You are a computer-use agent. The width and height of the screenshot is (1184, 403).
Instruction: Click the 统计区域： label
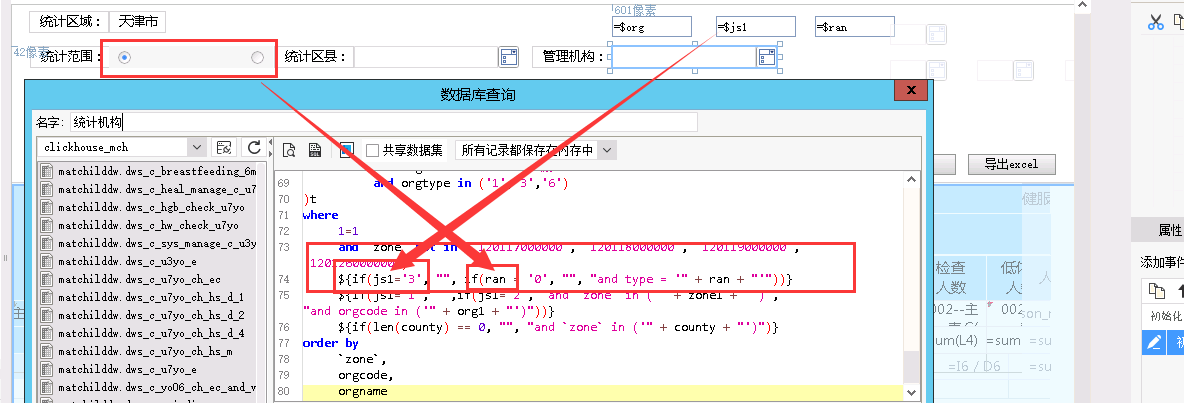pyautogui.click(x=69, y=22)
